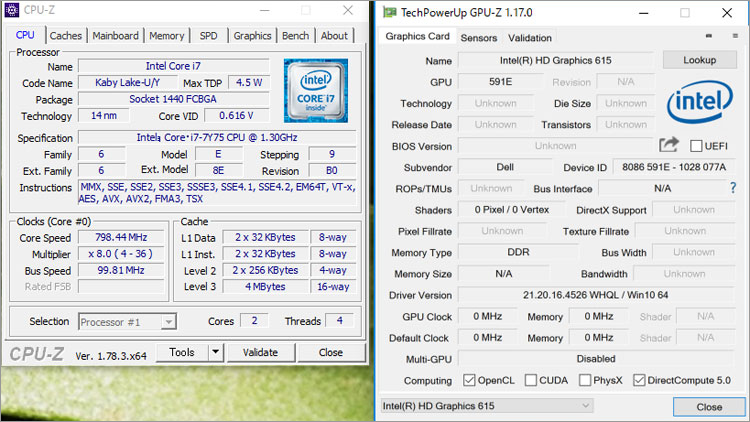
Task: Open the SPD tab
Action: point(209,36)
